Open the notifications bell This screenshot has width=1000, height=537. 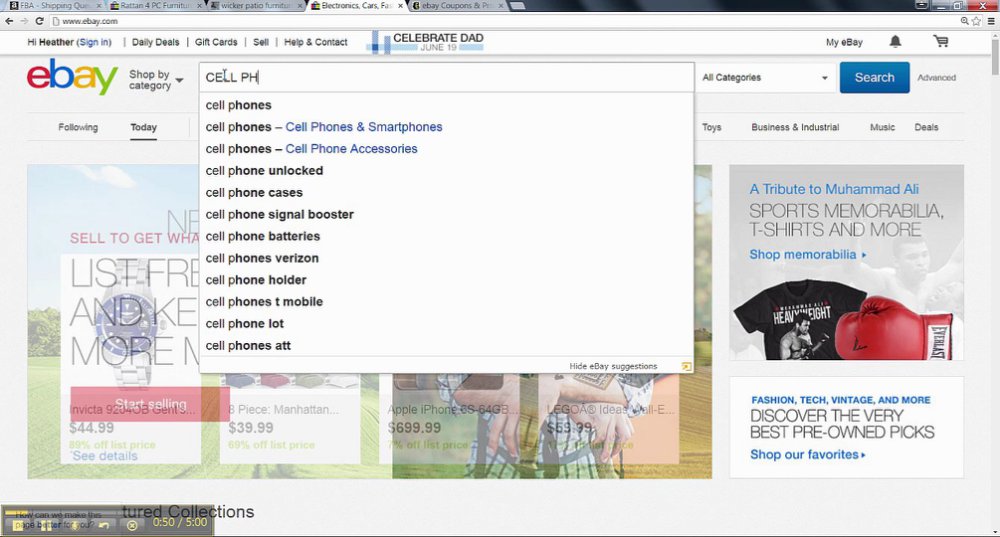point(895,42)
